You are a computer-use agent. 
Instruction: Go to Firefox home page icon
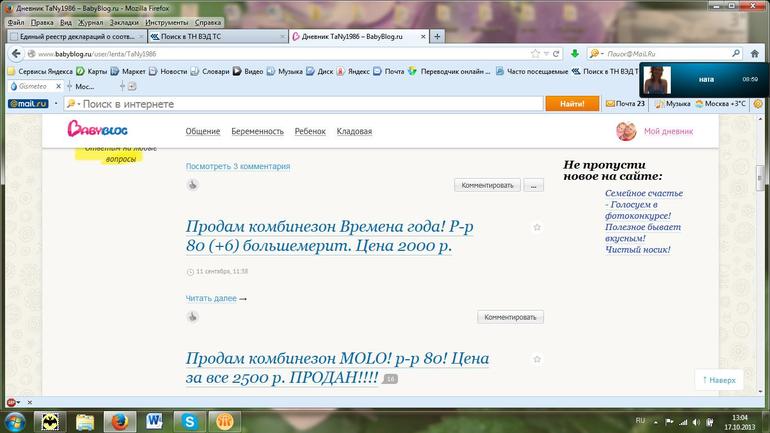point(755,54)
